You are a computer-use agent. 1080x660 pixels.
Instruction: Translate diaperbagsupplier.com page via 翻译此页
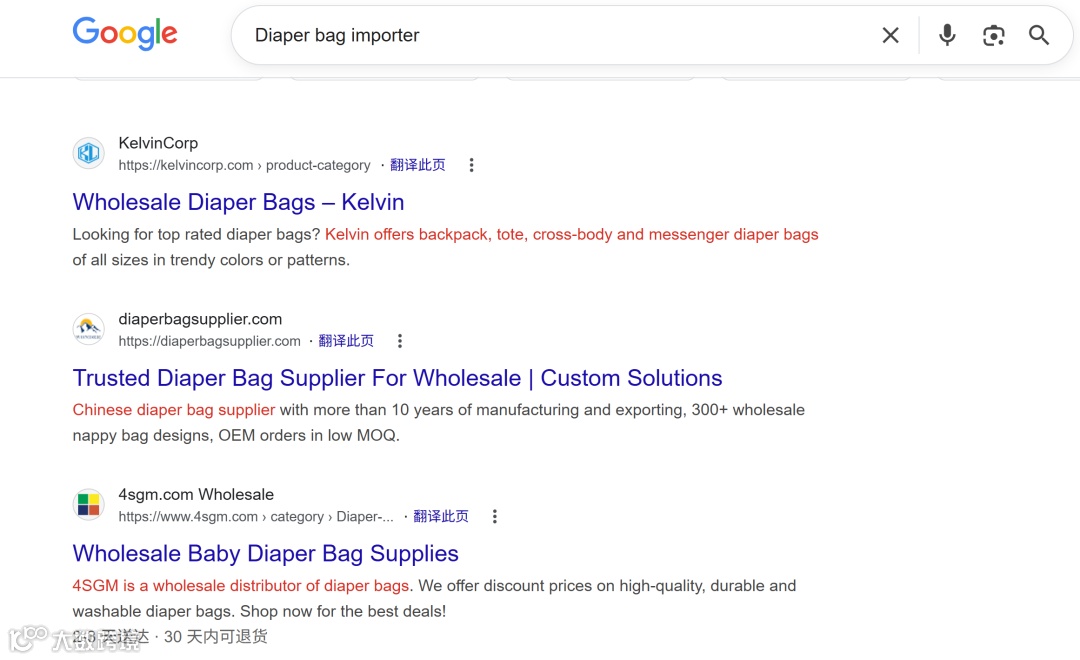click(346, 341)
